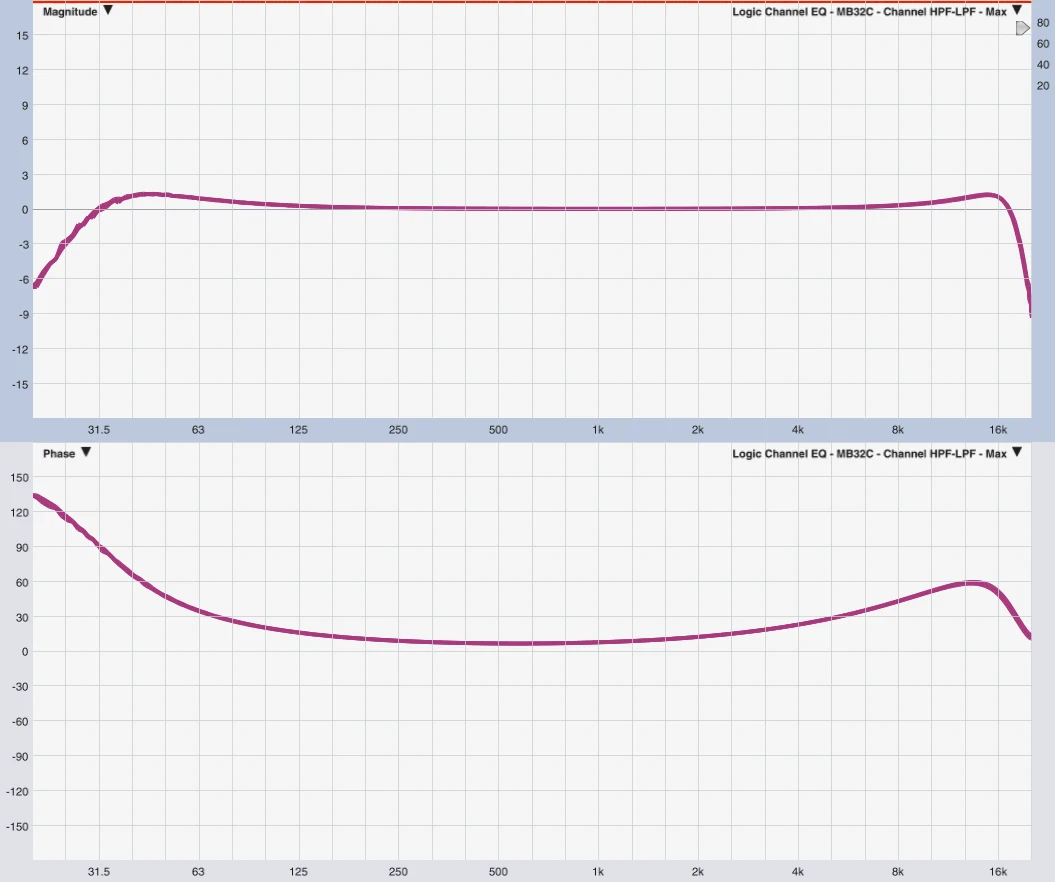The width and height of the screenshot is (1055, 882).
Task: Click the 80 mark on coherence scale
Action: 1043,25
